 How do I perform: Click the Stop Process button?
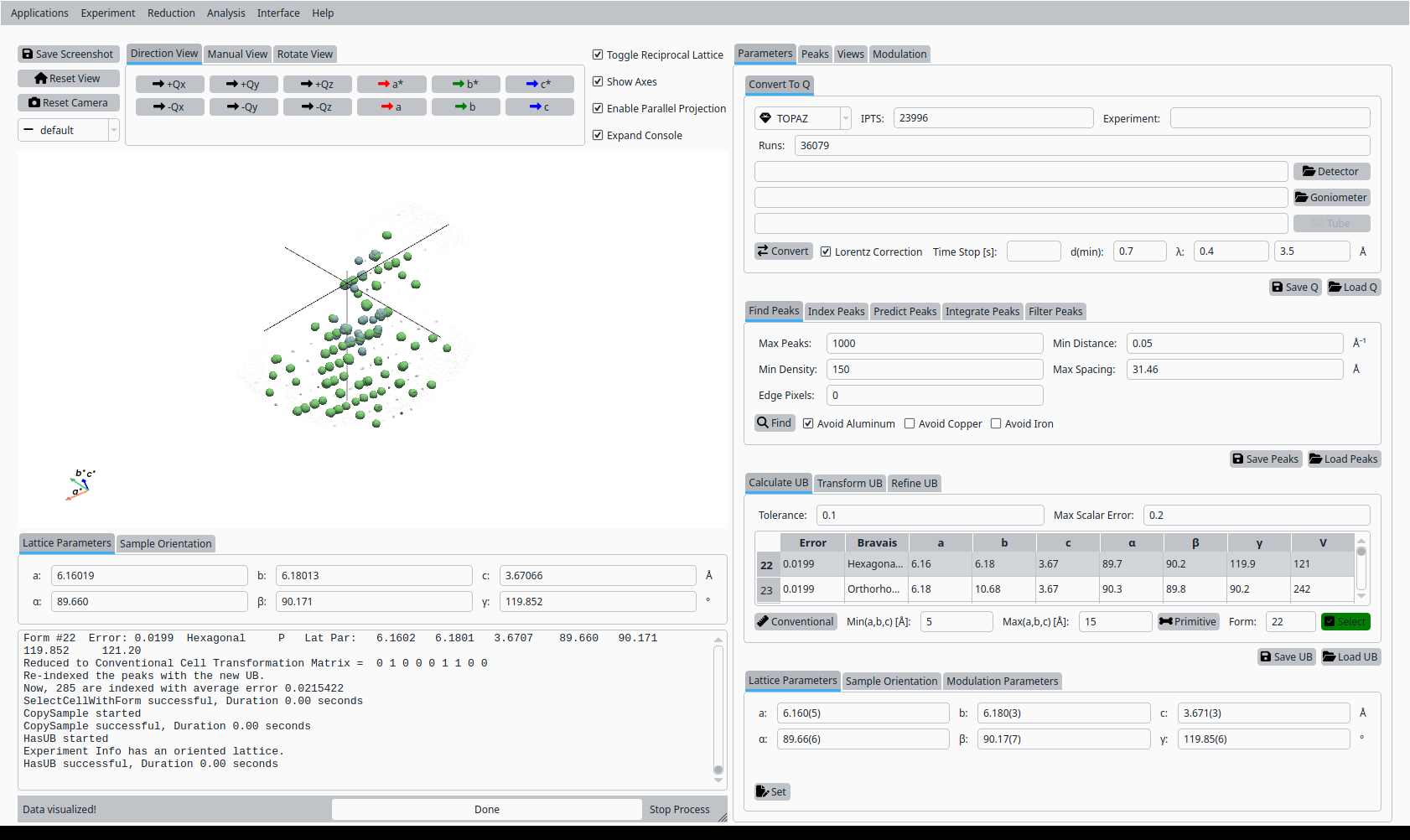click(679, 810)
